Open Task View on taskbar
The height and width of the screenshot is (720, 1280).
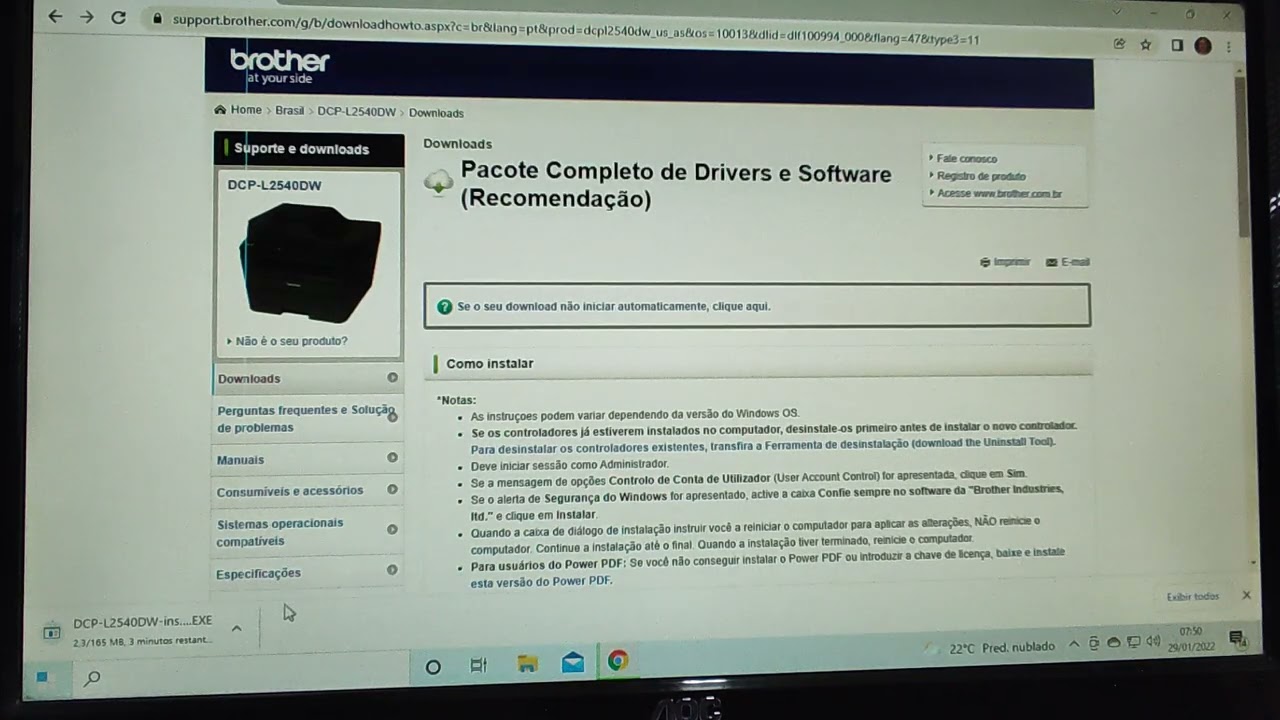(478, 665)
